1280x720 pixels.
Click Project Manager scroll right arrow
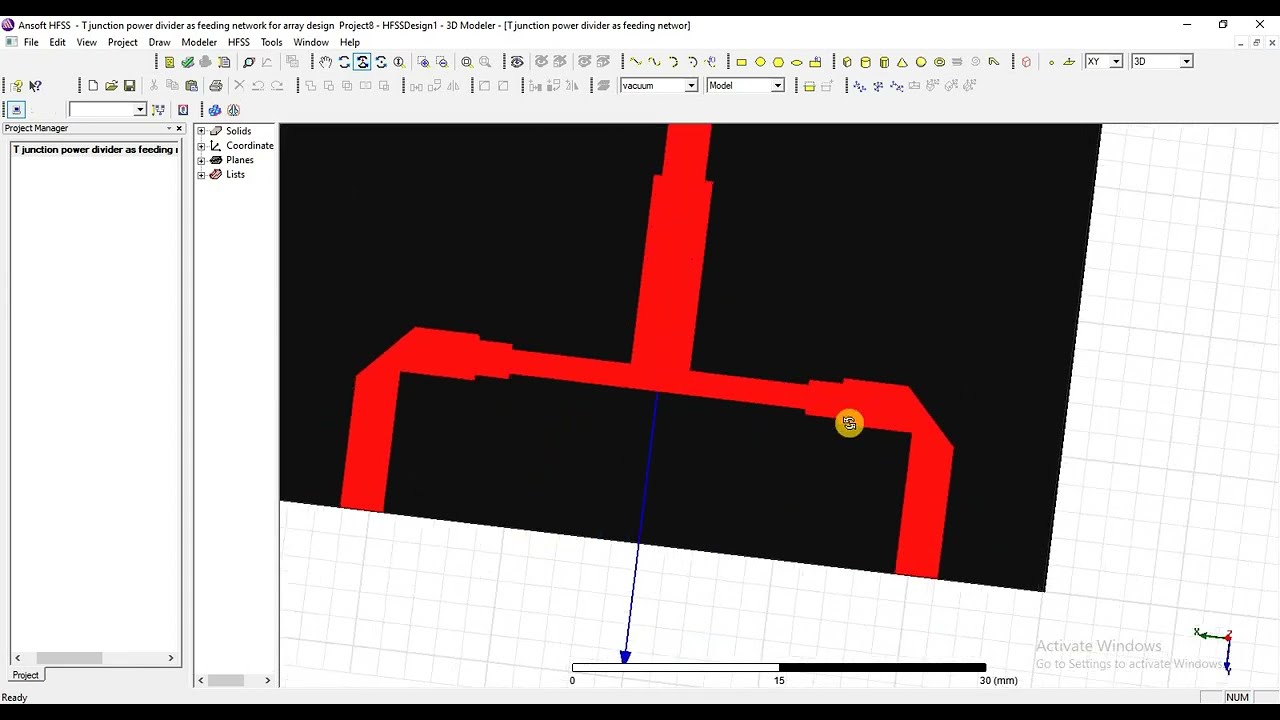coord(171,658)
